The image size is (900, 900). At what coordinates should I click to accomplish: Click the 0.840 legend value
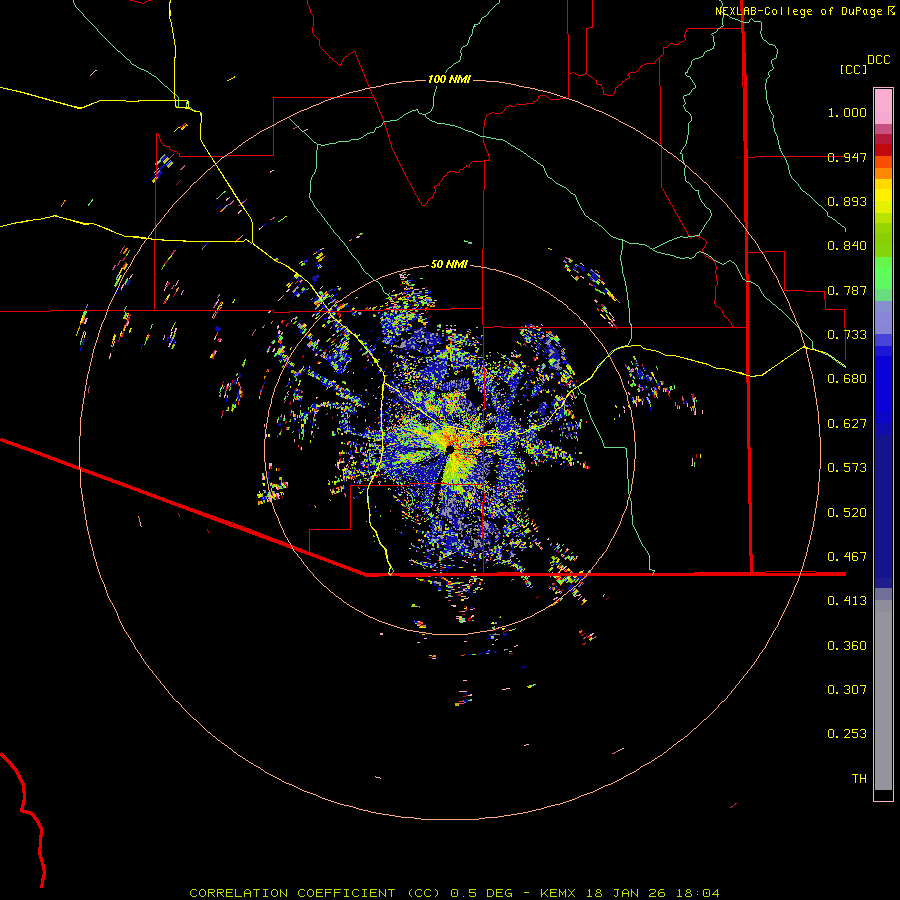click(847, 246)
